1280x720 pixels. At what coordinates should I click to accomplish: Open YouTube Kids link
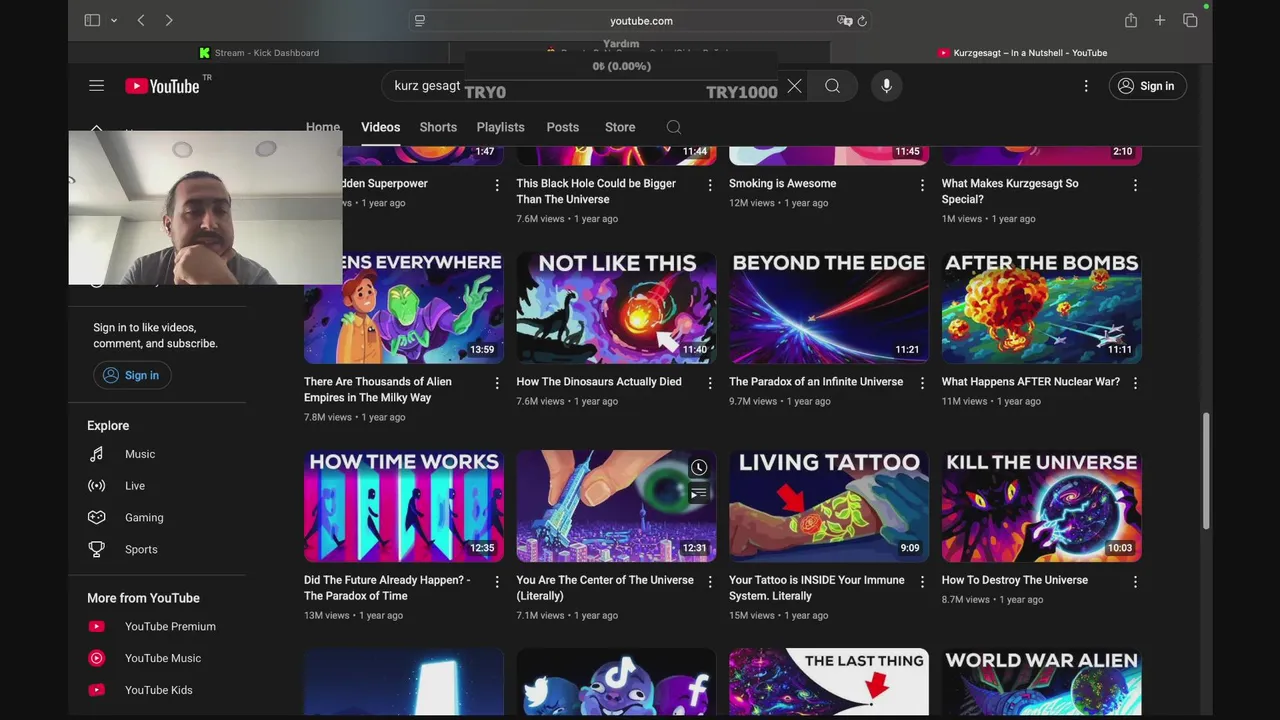click(157, 690)
